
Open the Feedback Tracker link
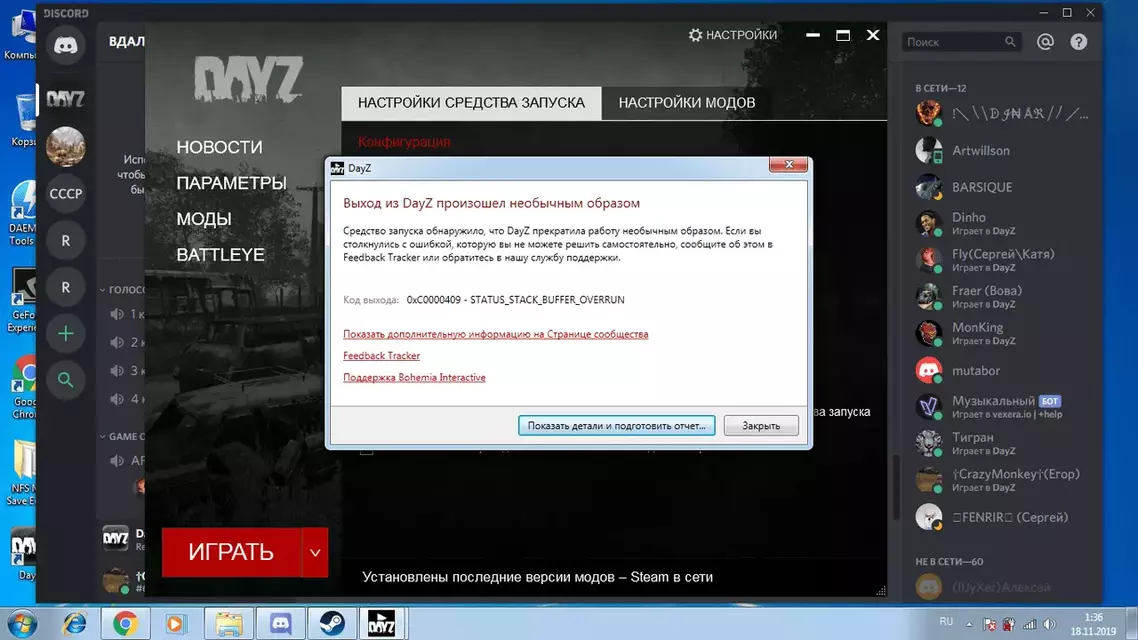(x=381, y=356)
